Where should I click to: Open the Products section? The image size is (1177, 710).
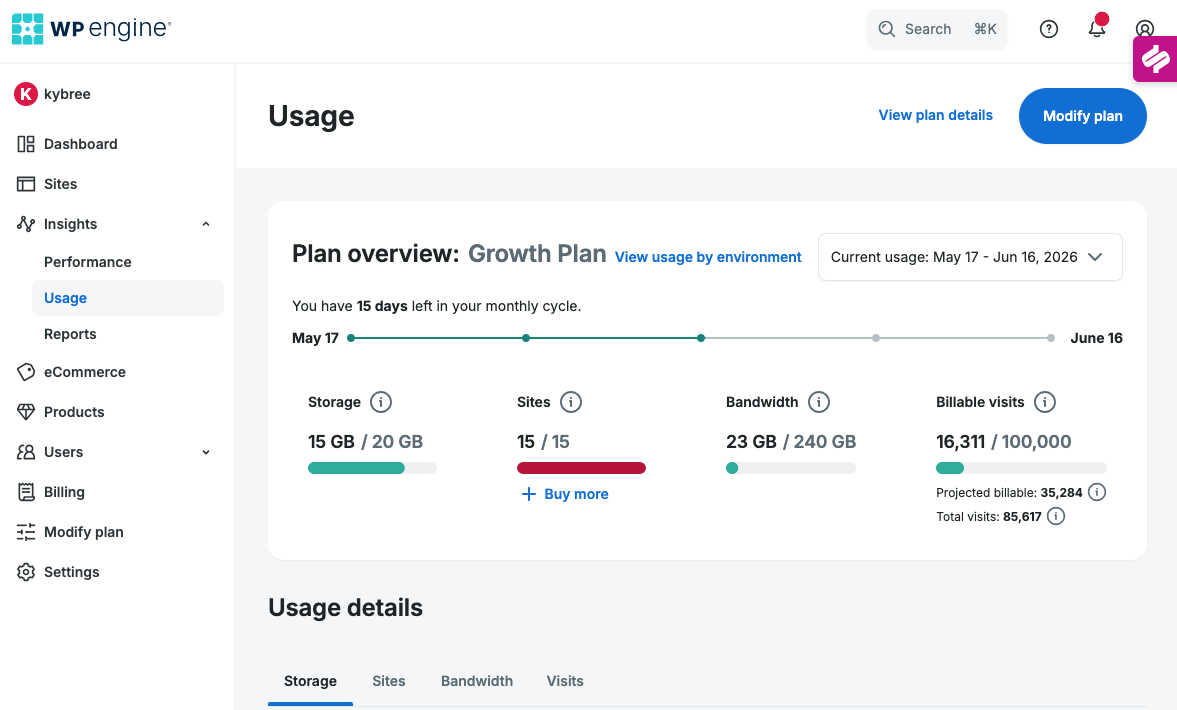(74, 412)
